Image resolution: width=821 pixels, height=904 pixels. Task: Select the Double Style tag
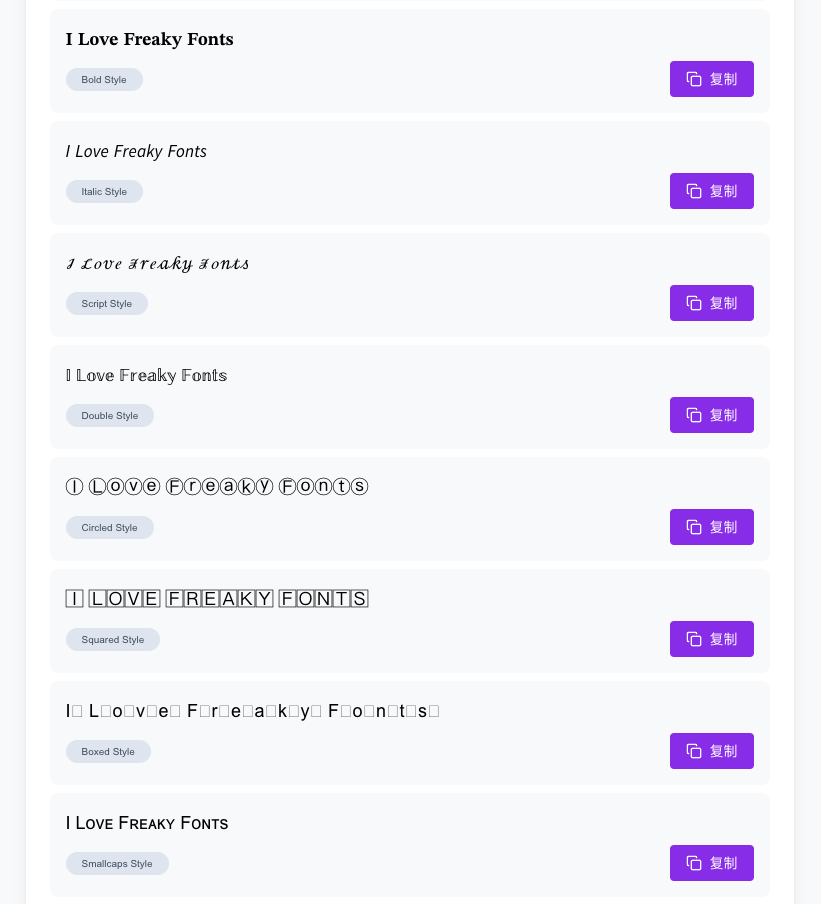click(110, 416)
